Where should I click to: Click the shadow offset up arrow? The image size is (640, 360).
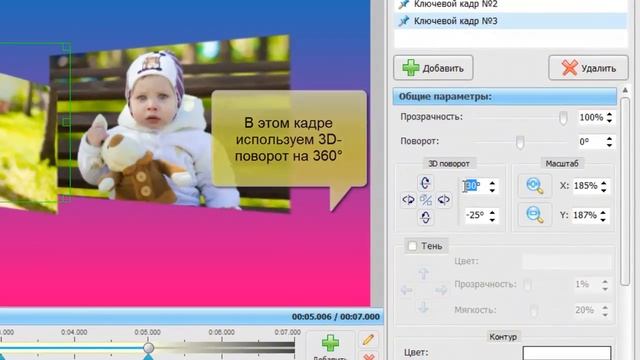(x=423, y=273)
